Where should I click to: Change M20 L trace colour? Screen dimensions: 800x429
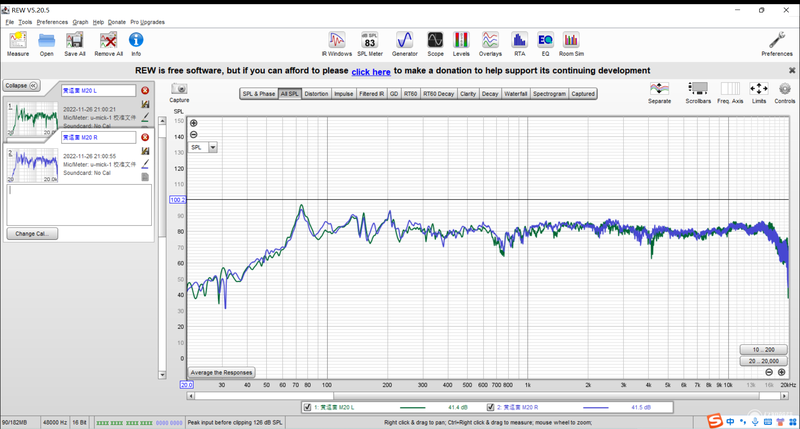point(145,117)
